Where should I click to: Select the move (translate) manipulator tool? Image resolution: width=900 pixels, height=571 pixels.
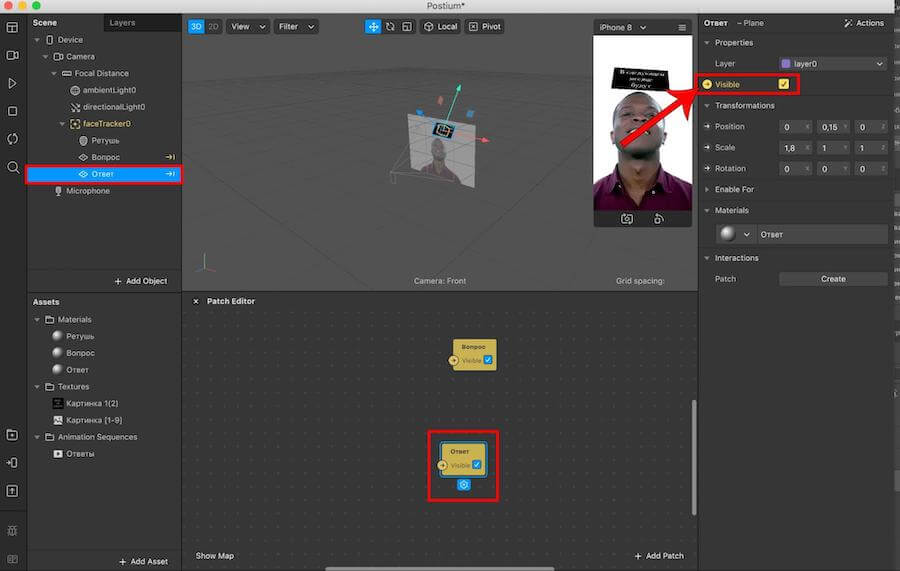[x=373, y=27]
